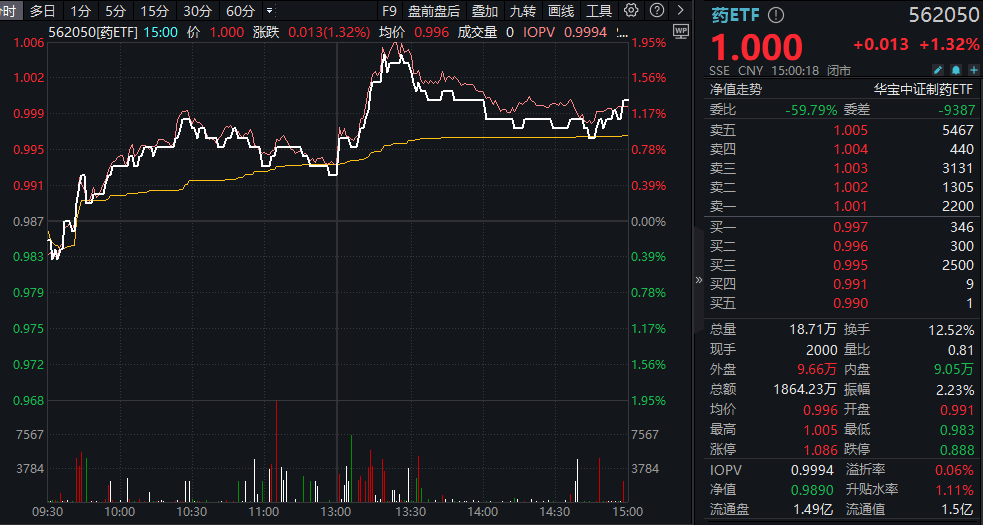Open F9 deep information
This screenshot has width=983, height=525.
click(389, 11)
